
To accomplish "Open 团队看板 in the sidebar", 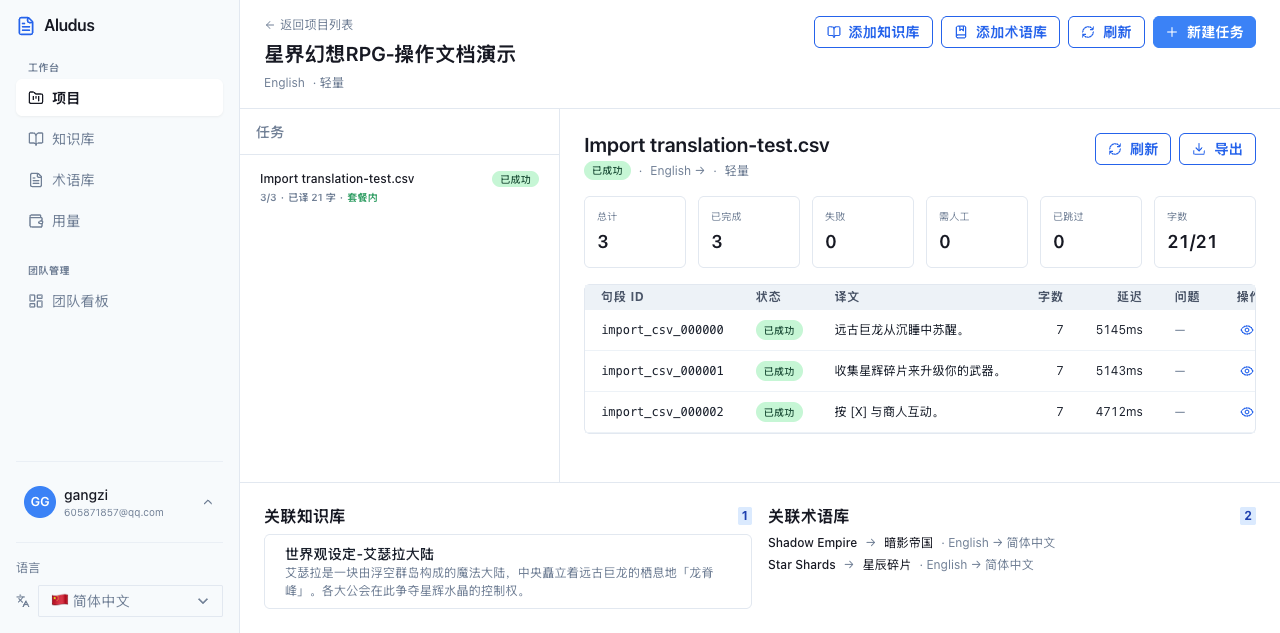I will pos(119,301).
